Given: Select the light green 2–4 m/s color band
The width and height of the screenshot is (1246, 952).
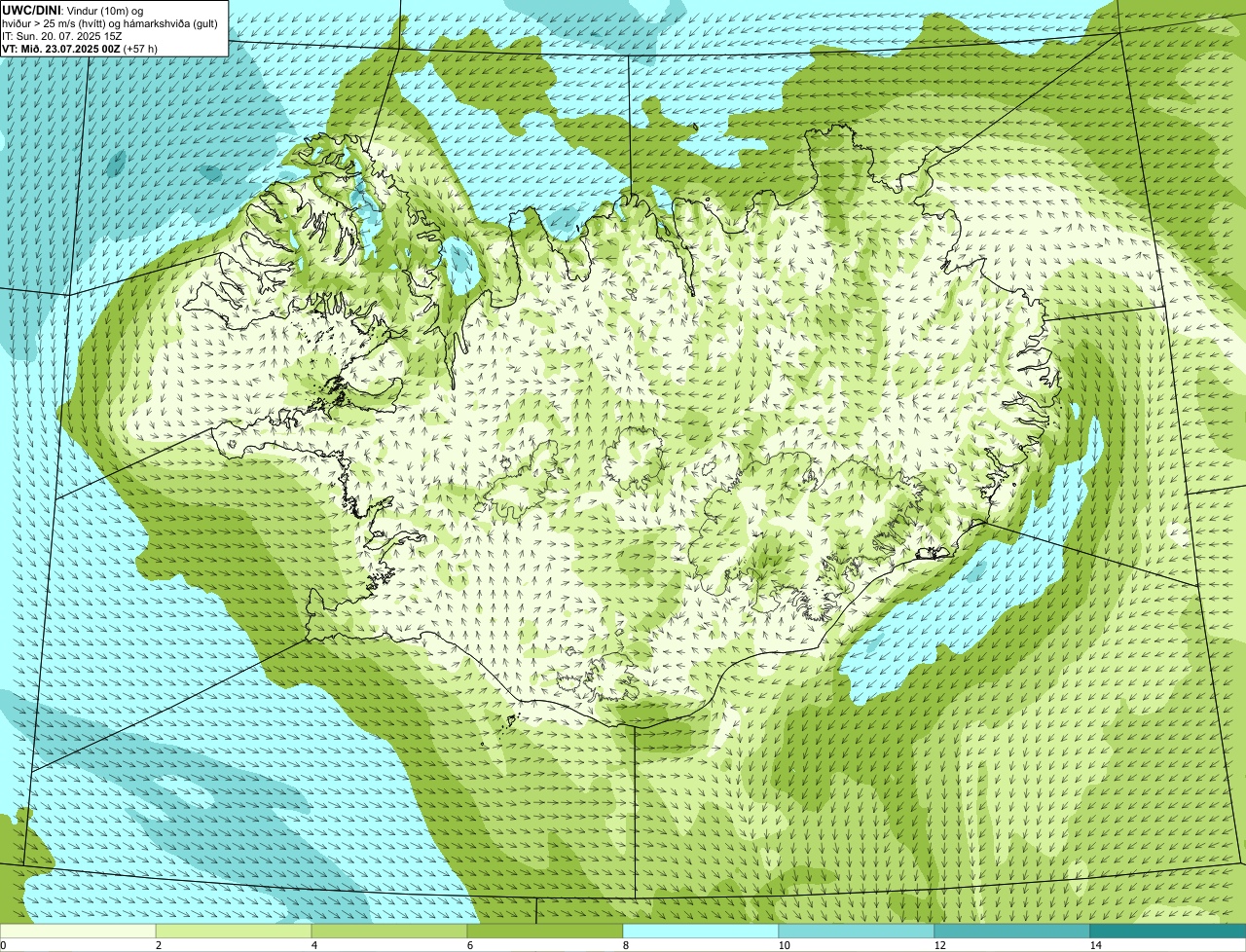Looking at the screenshot, I should pos(234,931).
